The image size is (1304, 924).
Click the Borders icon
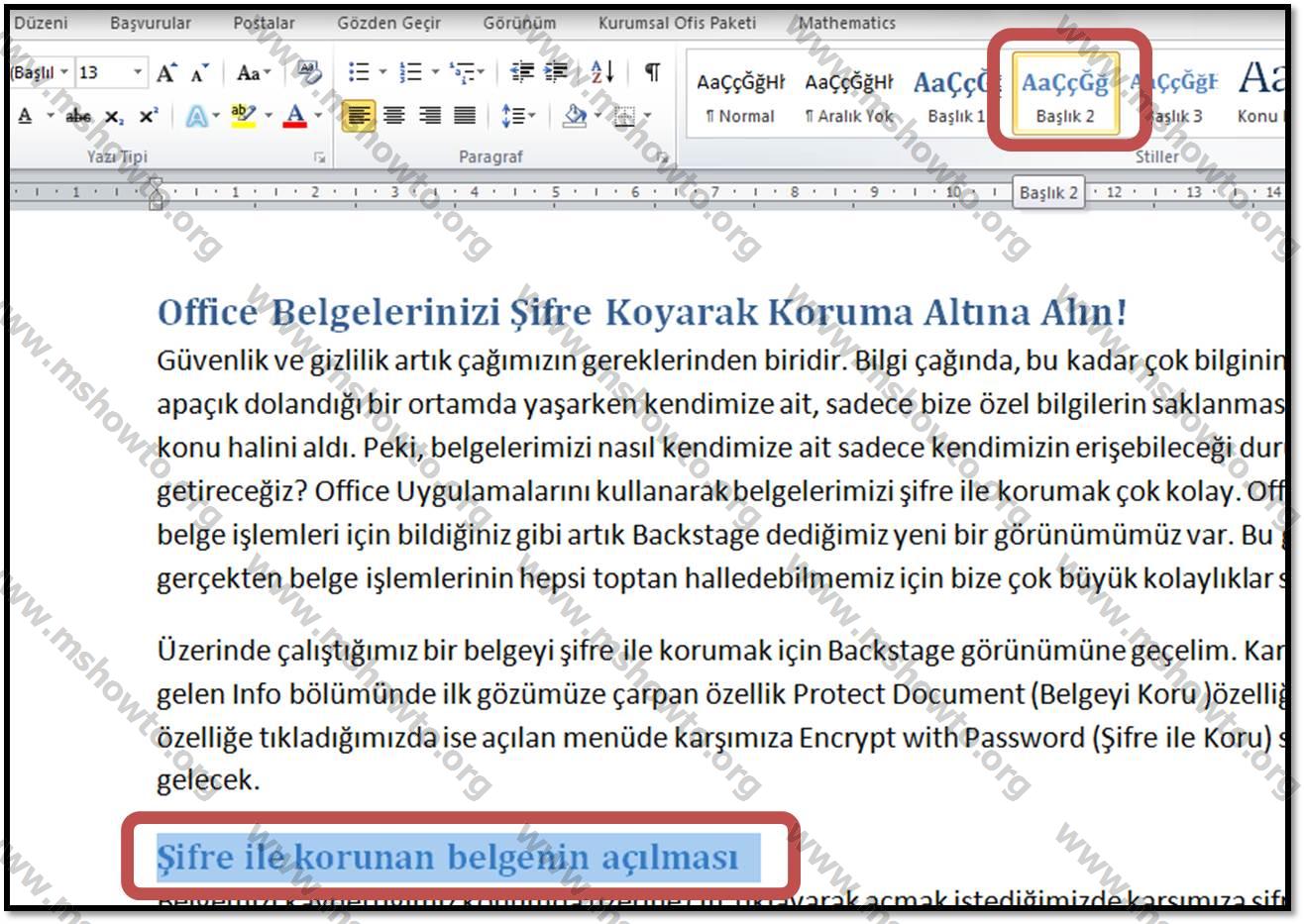point(624,117)
